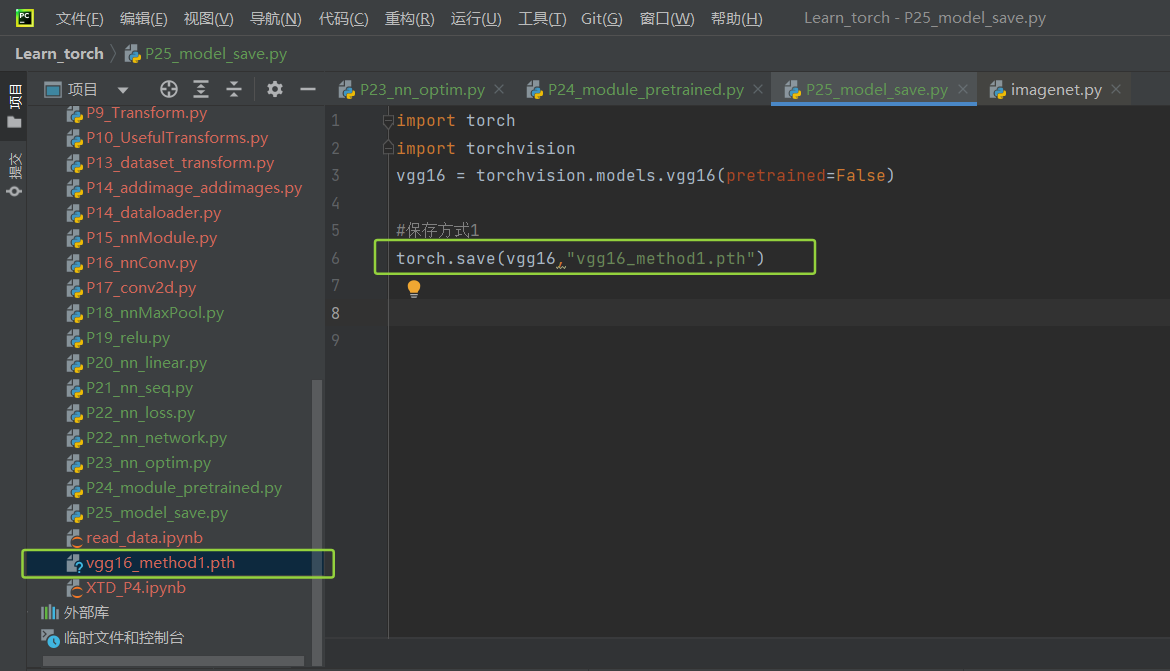Select P16_nnConv.py file
This screenshot has width=1170, height=671.
[x=142, y=263]
